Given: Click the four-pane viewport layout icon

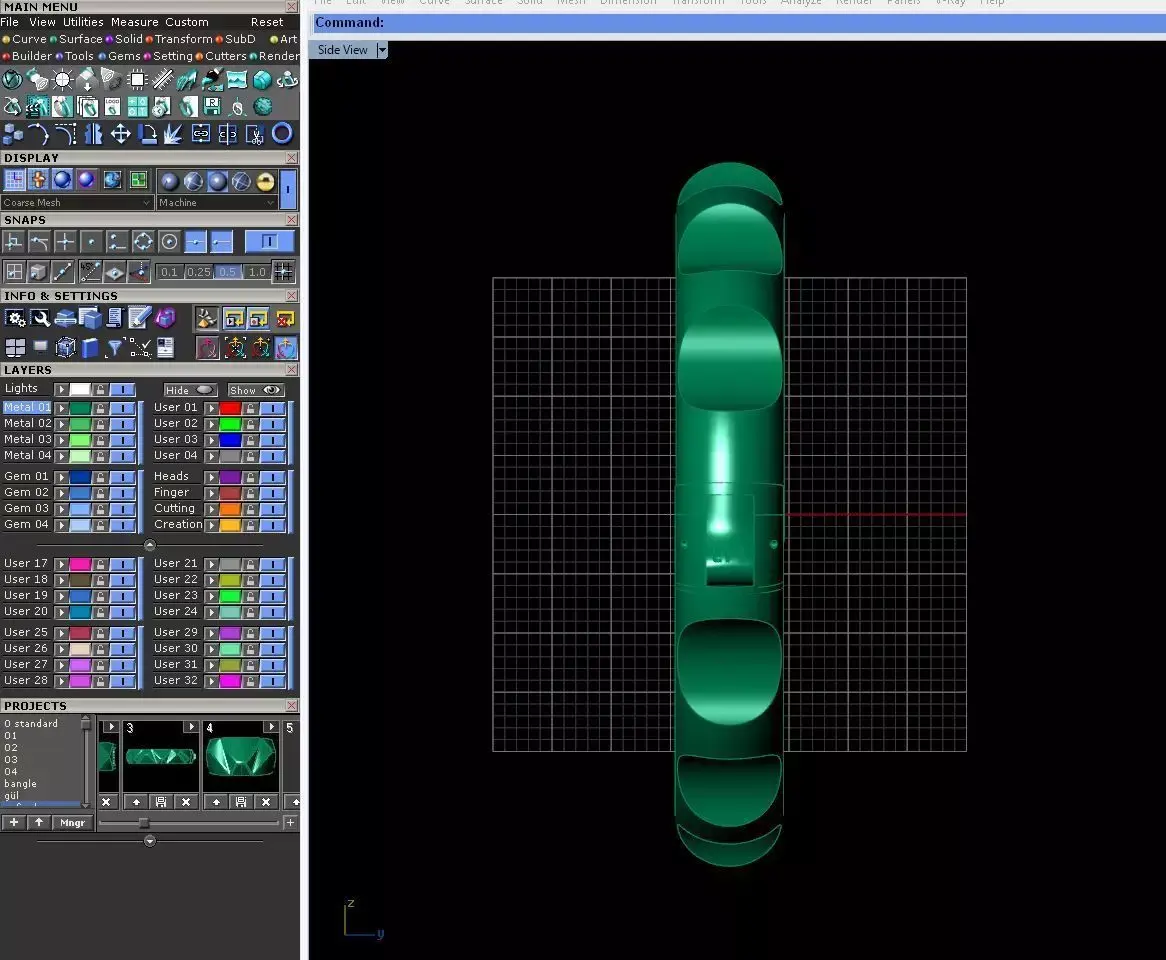Looking at the screenshot, I should 15,347.
